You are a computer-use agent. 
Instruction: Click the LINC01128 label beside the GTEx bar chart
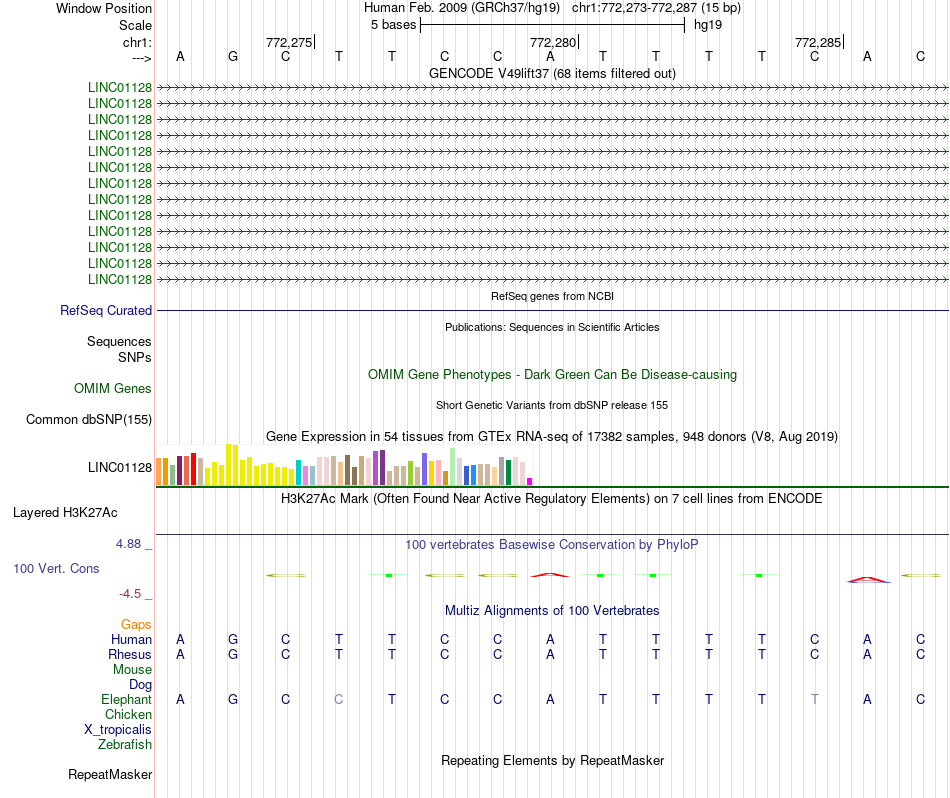click(x=120, y=467)
